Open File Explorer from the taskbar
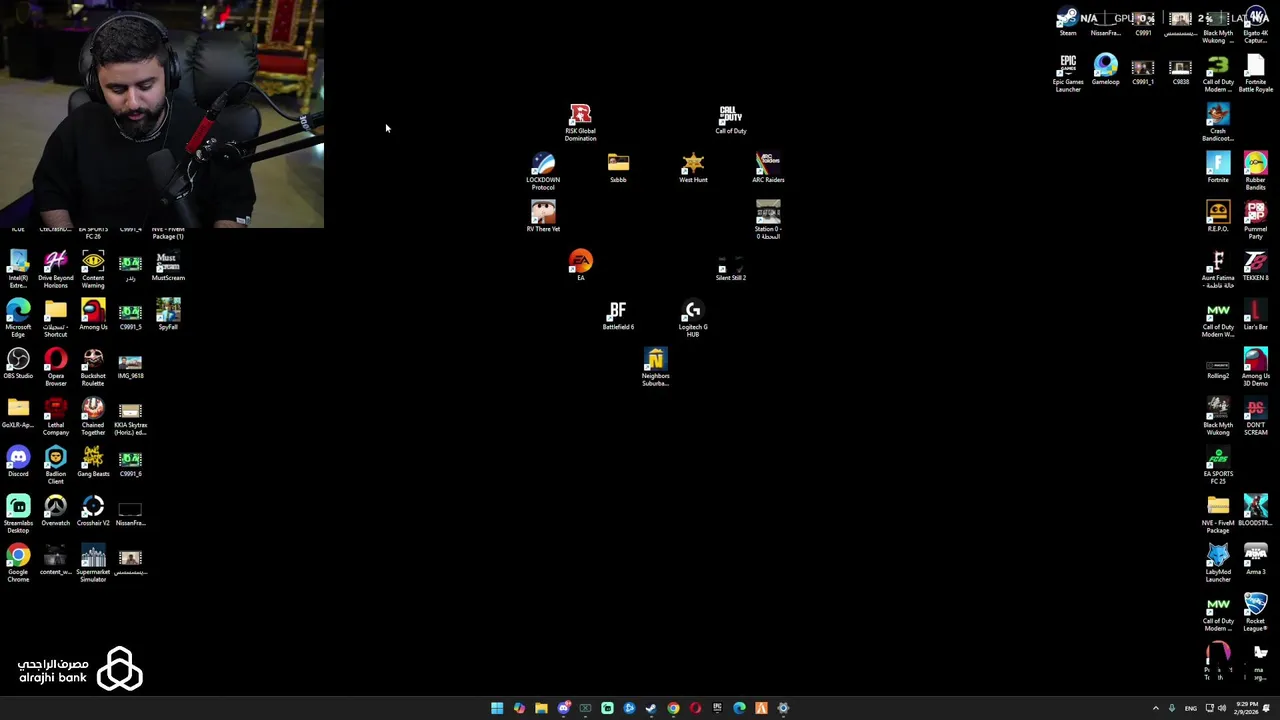This screenshot has height=720, width=1280. [541, 708]
